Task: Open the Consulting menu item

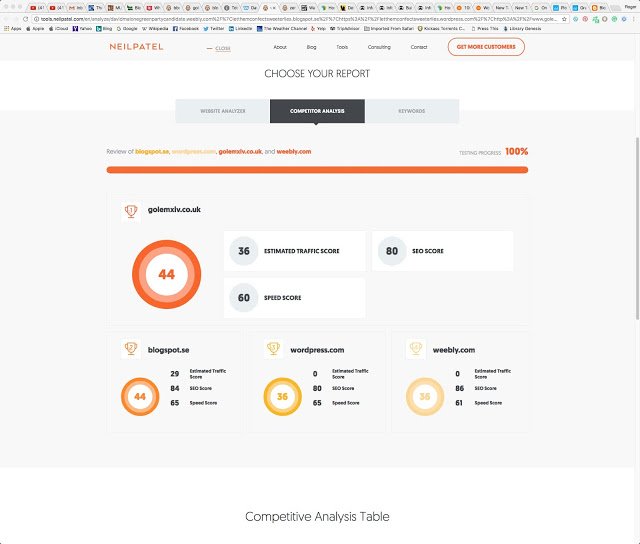Action: pos(379,47)
